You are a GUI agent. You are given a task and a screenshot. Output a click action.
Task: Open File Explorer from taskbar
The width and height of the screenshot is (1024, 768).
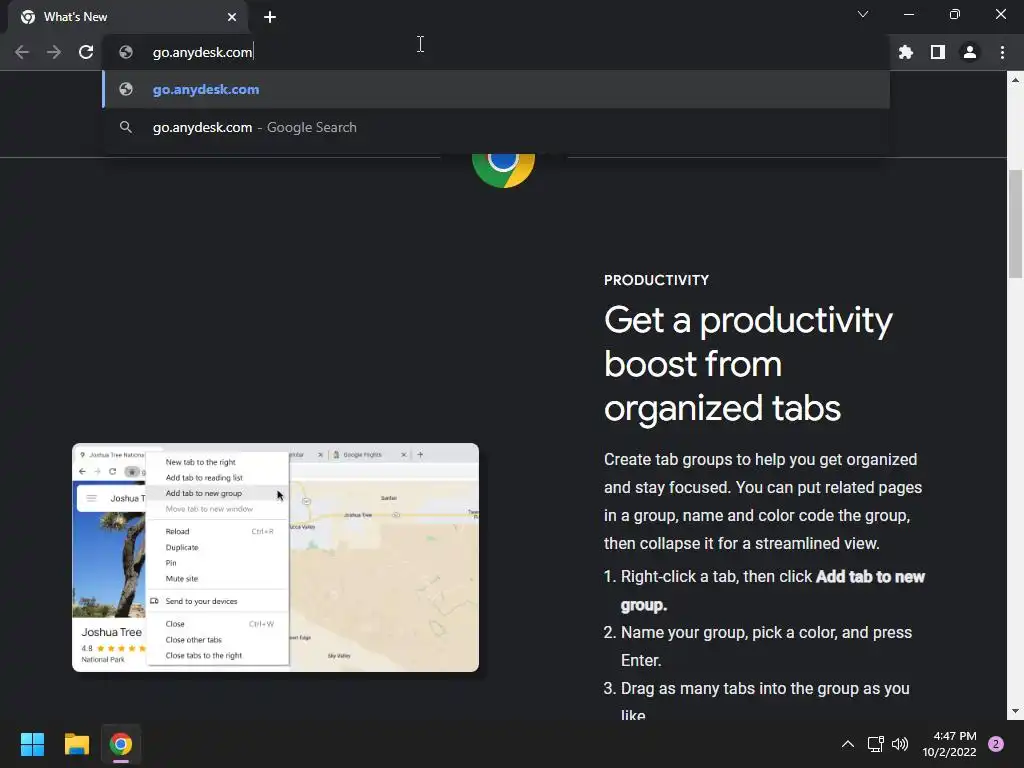76,744
